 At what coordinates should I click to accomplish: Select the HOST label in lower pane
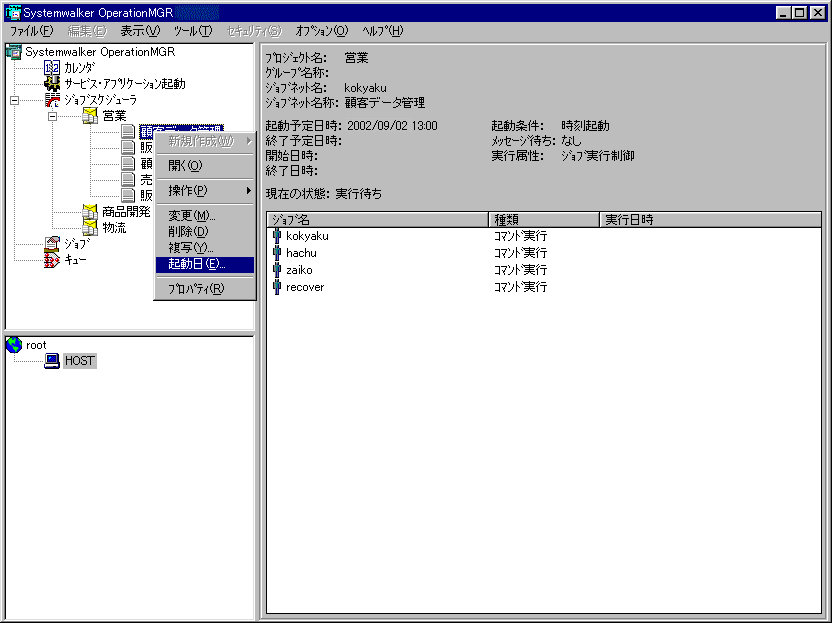(80, 361)
